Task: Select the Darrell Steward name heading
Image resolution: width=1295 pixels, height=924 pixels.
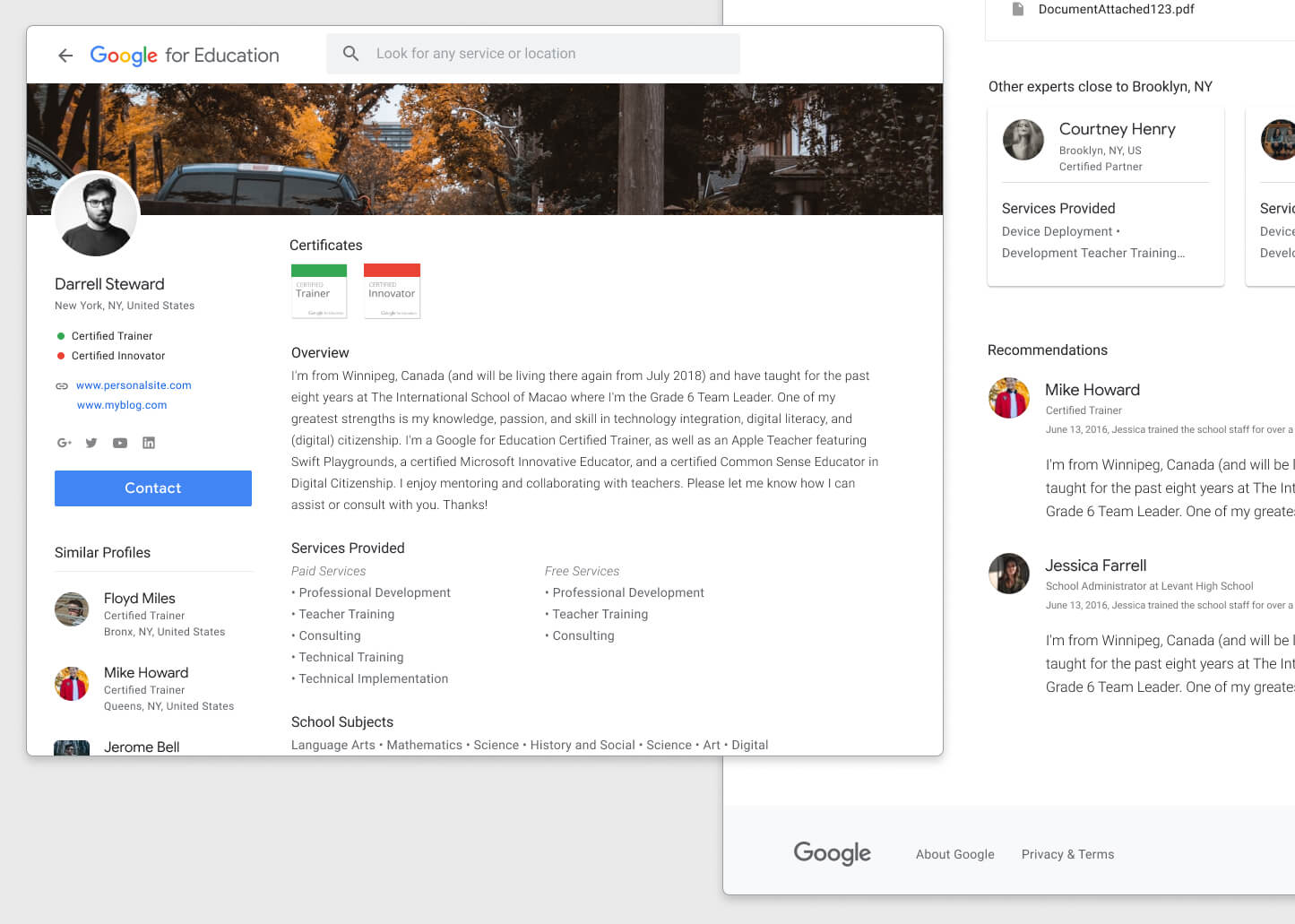Action: click(109, 284)
